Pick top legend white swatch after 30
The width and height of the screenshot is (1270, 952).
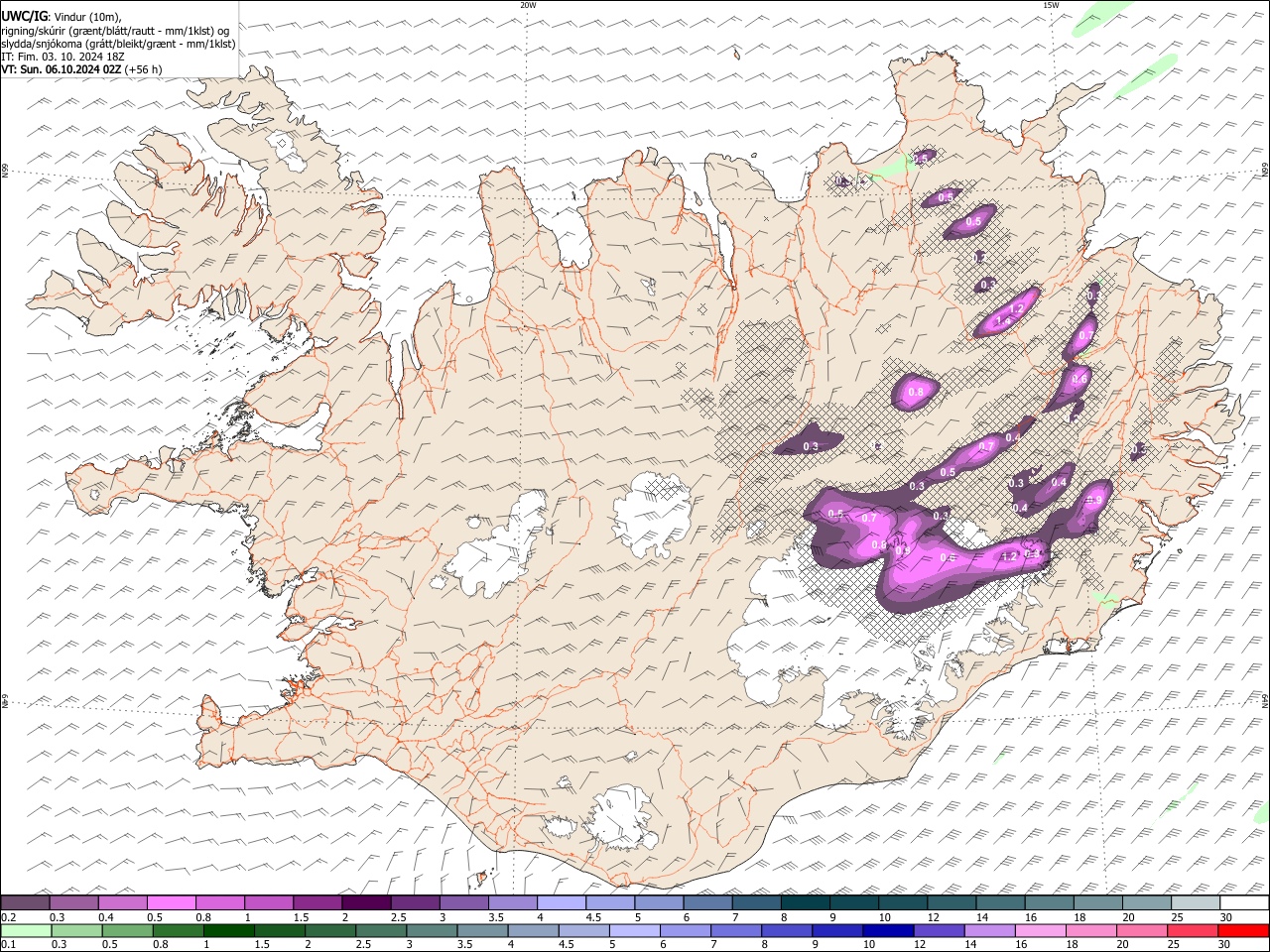tap(1244, 903)
